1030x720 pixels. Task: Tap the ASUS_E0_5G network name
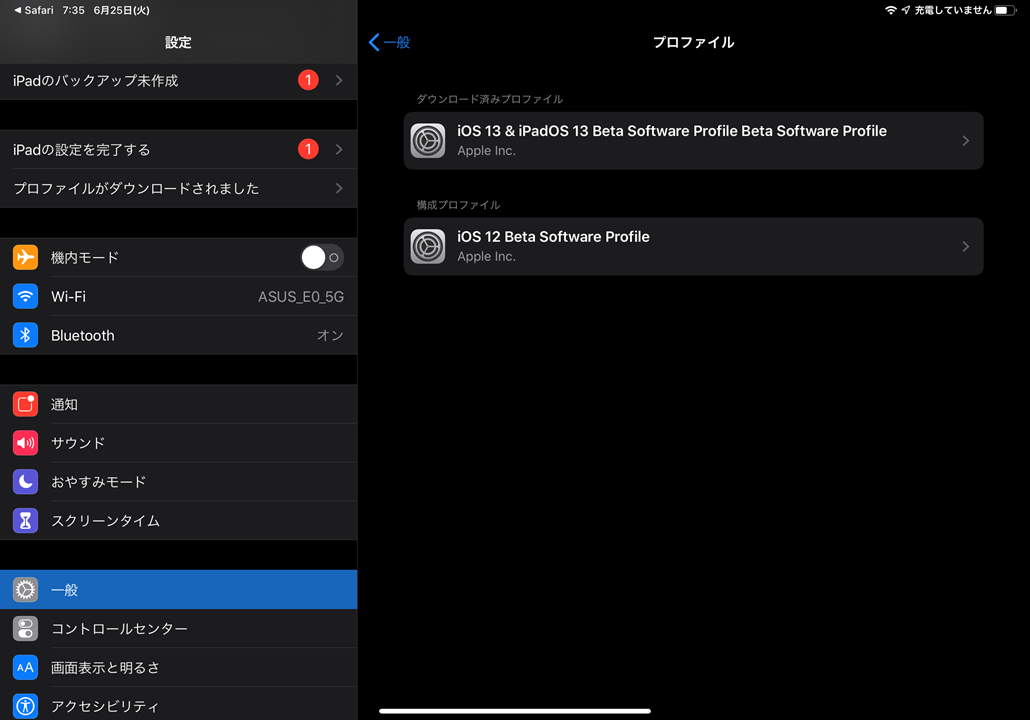click(x=301, y=297)
